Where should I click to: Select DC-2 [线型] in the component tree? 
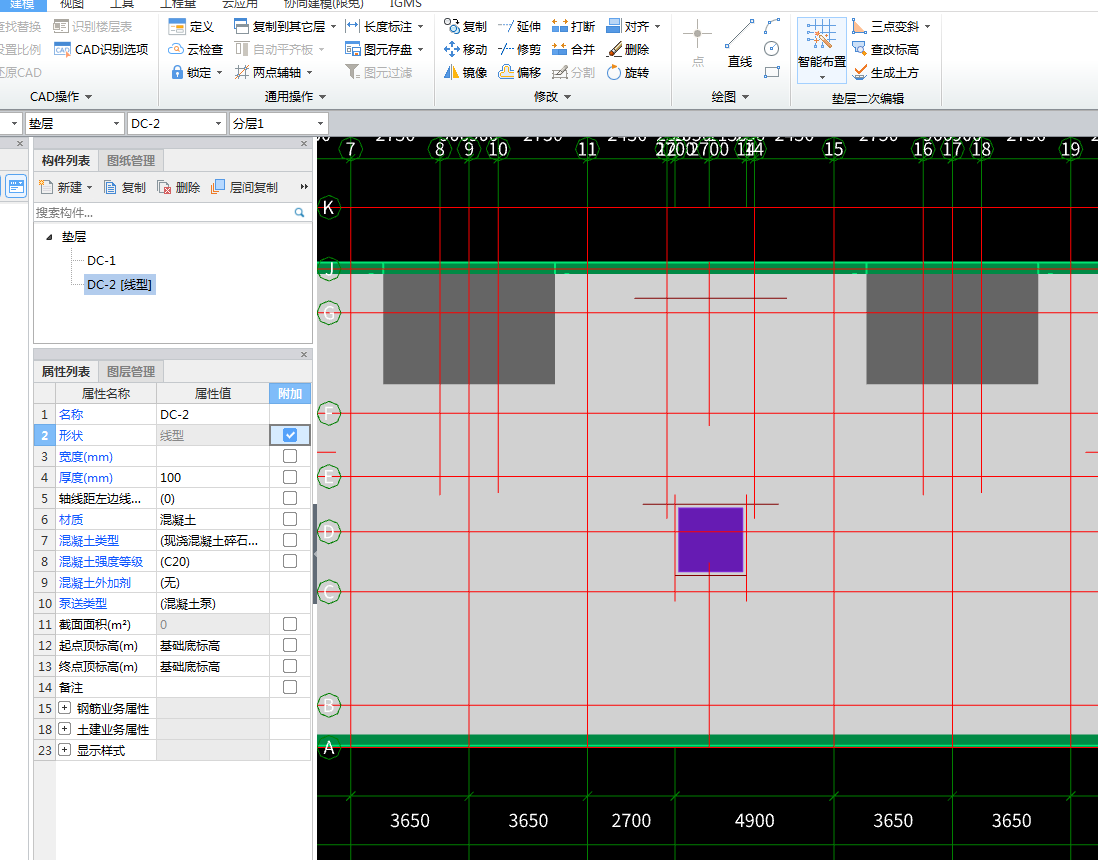tap(119, 284)
